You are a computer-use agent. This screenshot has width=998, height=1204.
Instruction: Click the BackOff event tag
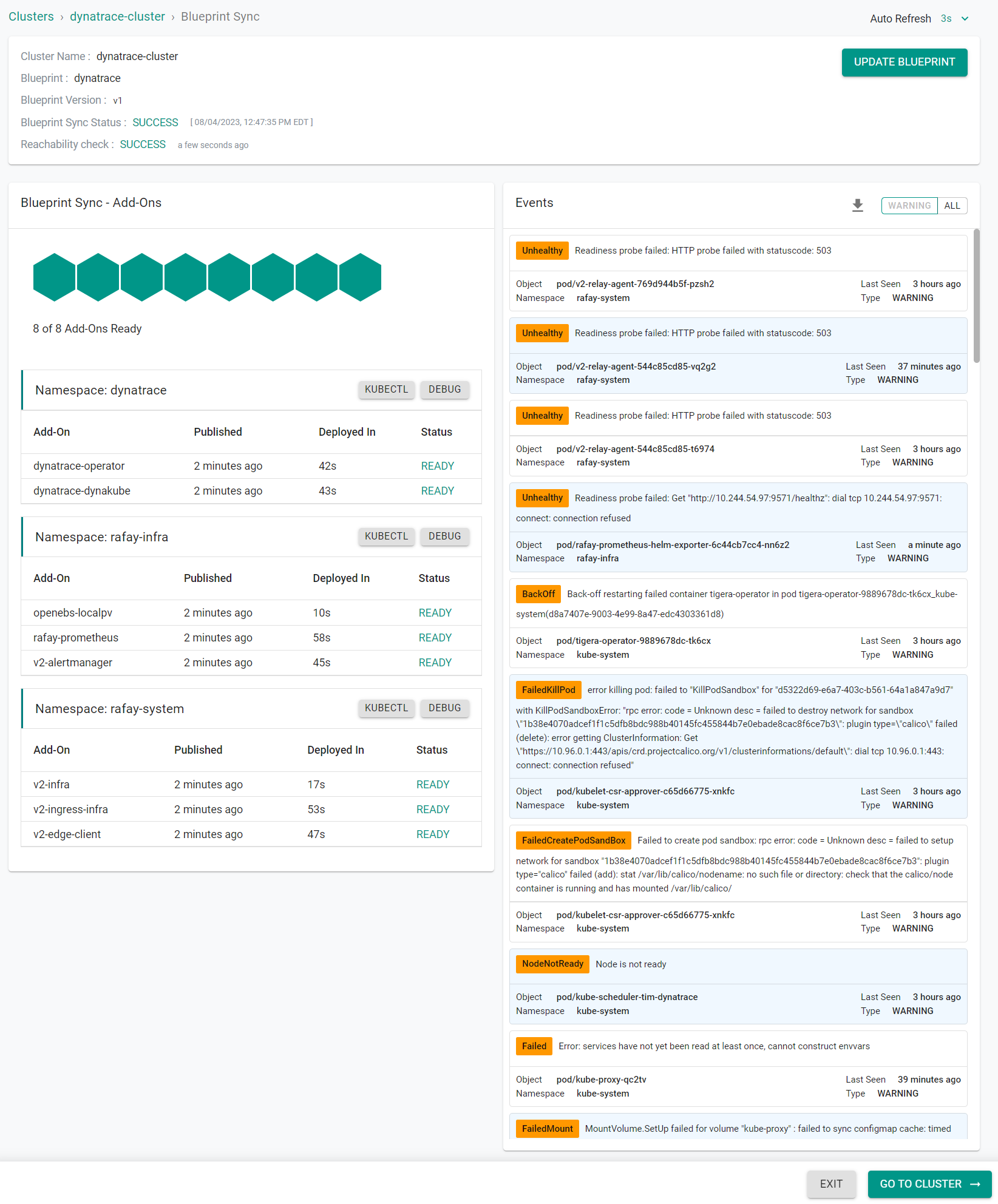pos(538,594)
